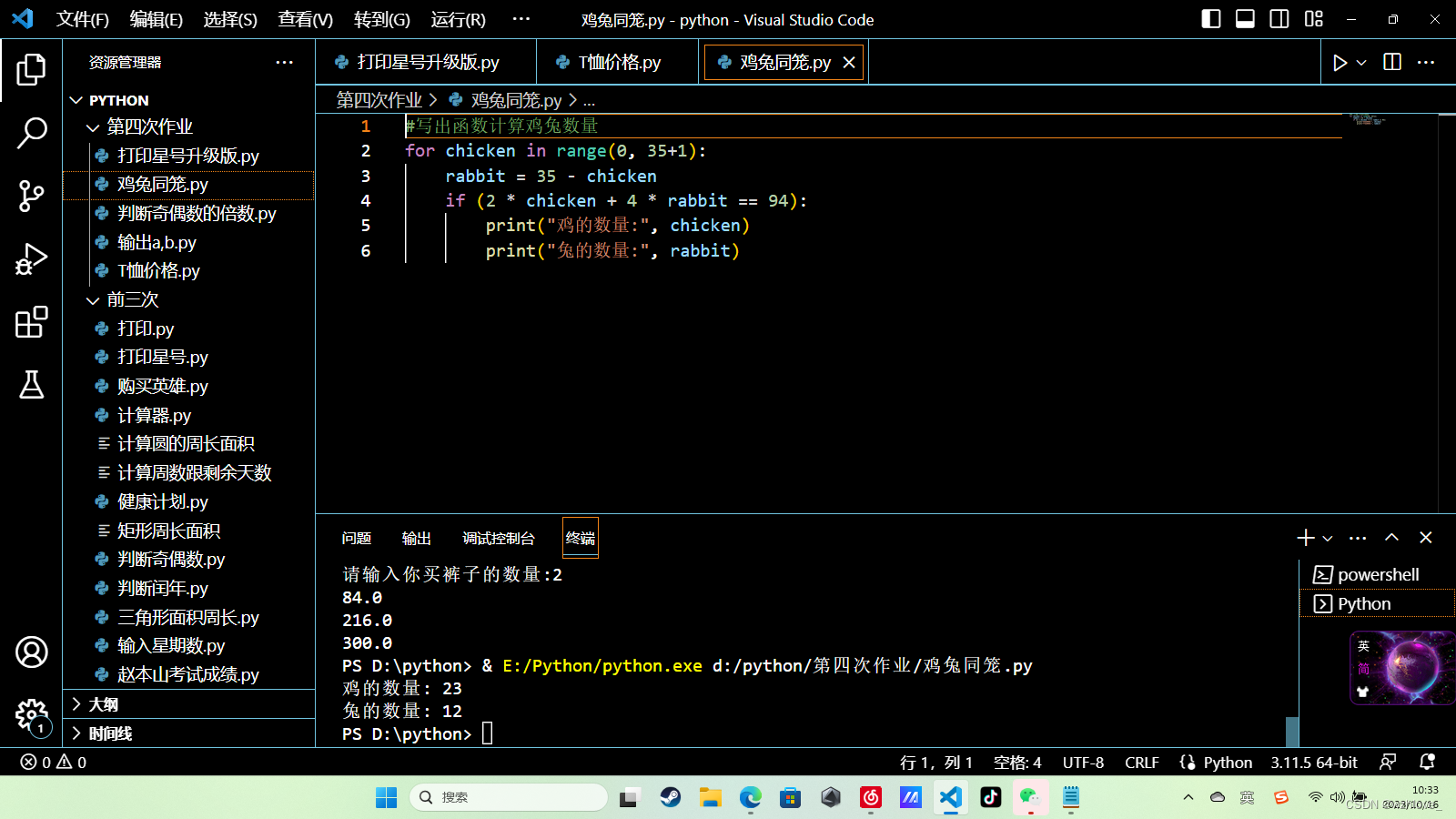
Task: Open the Manage gear icon
Action: click(x=31, y=715)
